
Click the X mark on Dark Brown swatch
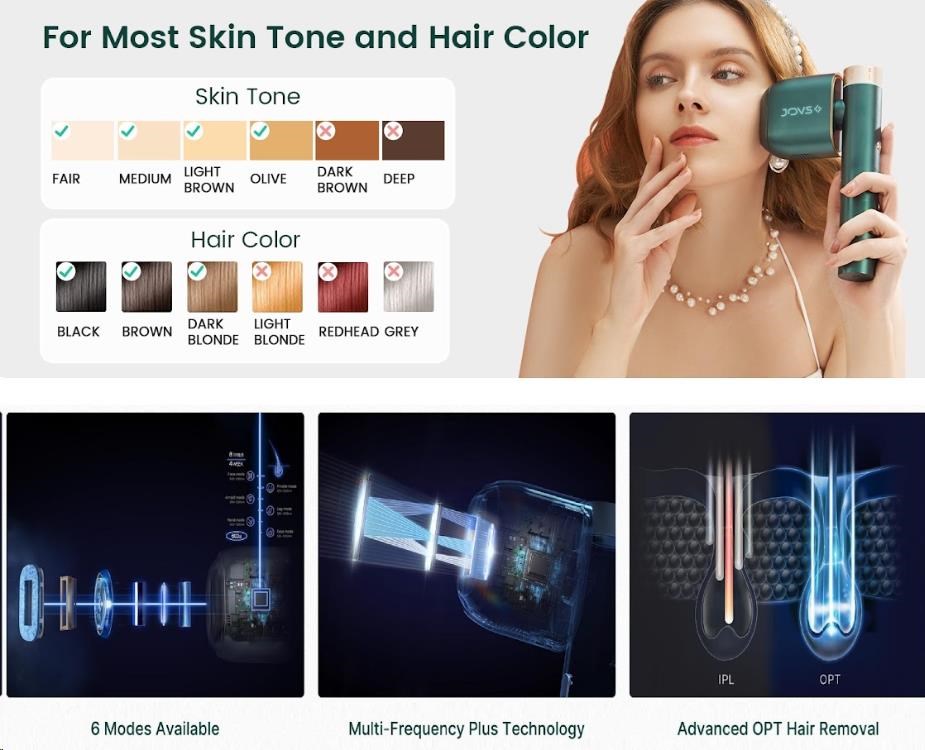326,130
